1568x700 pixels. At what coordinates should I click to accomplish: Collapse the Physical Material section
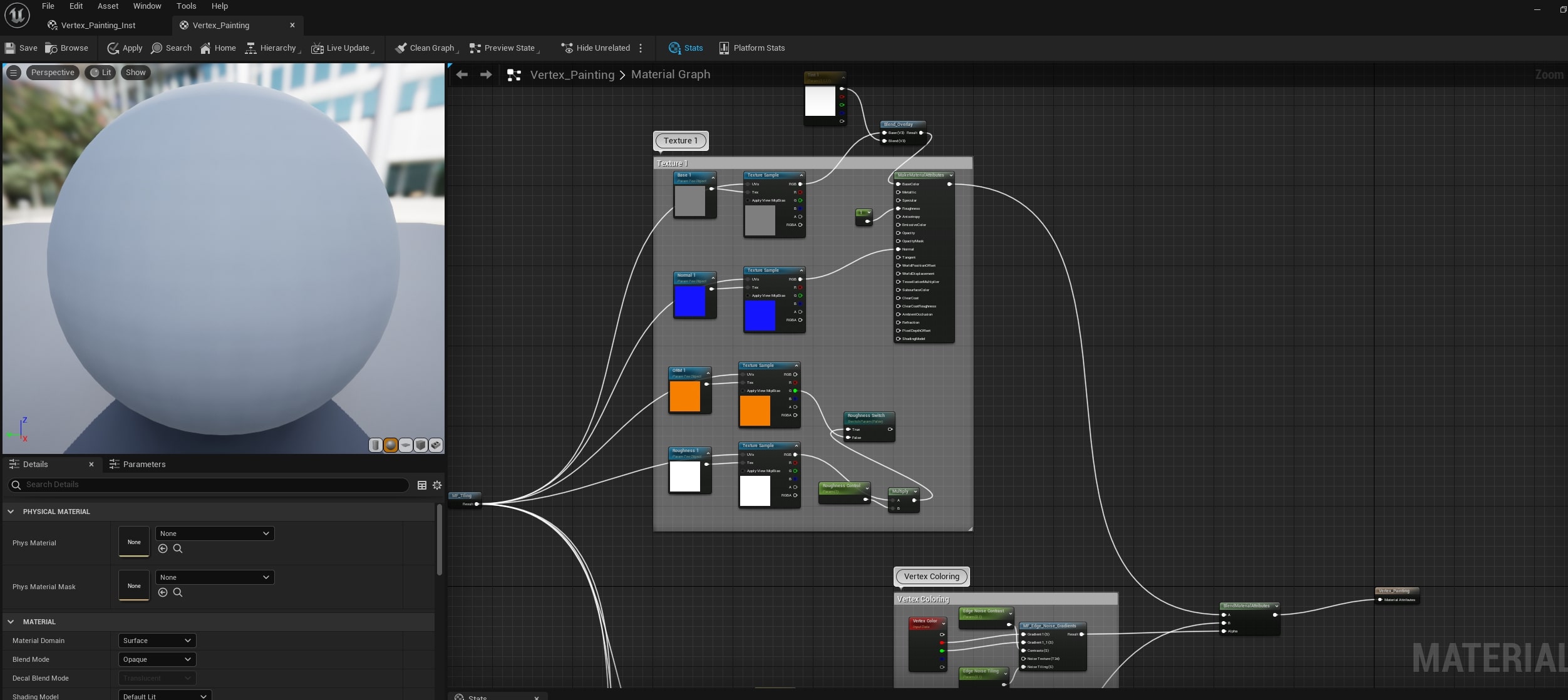click(11, 512)
